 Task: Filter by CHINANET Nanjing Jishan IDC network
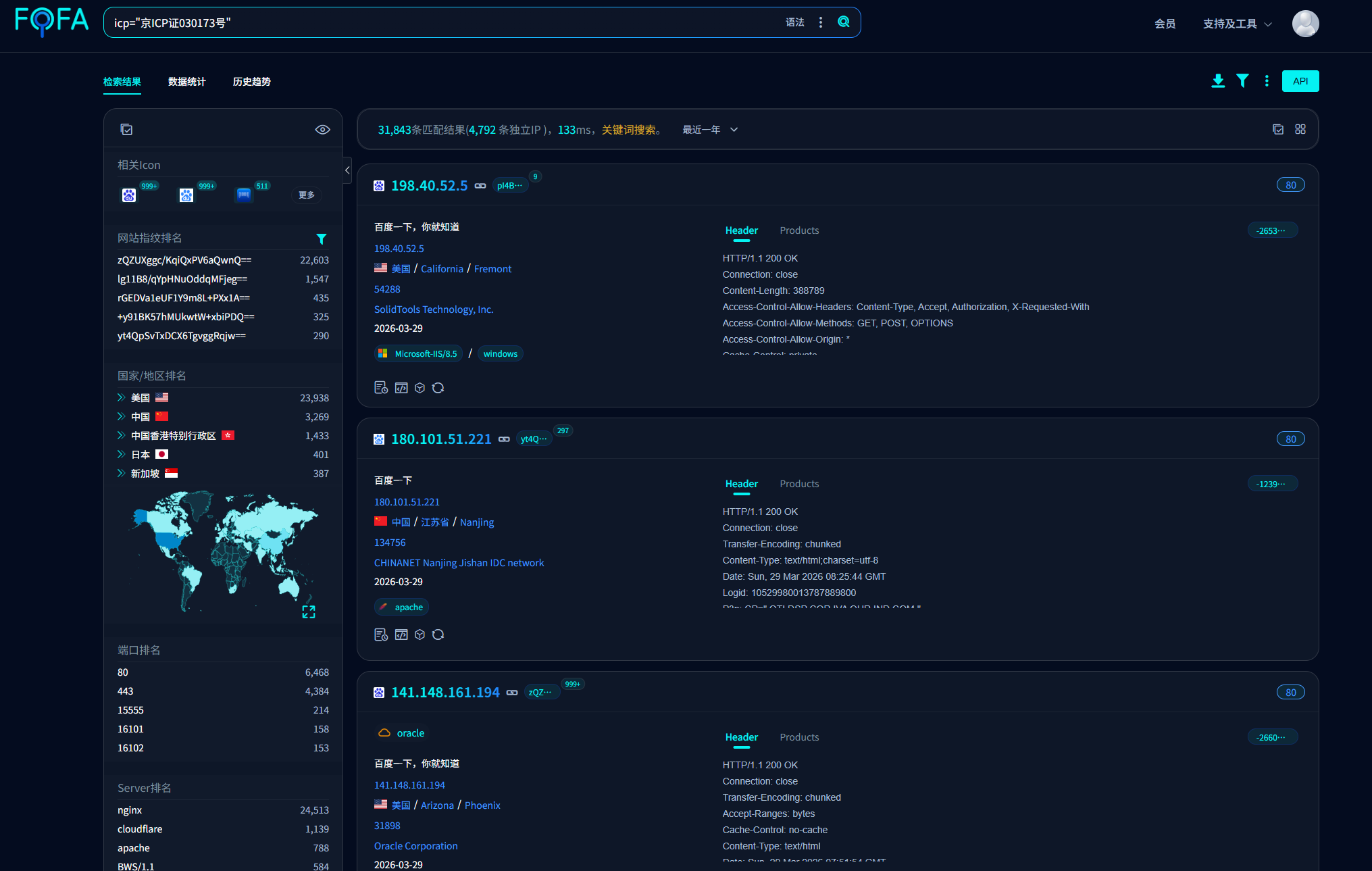coord(459,563)
